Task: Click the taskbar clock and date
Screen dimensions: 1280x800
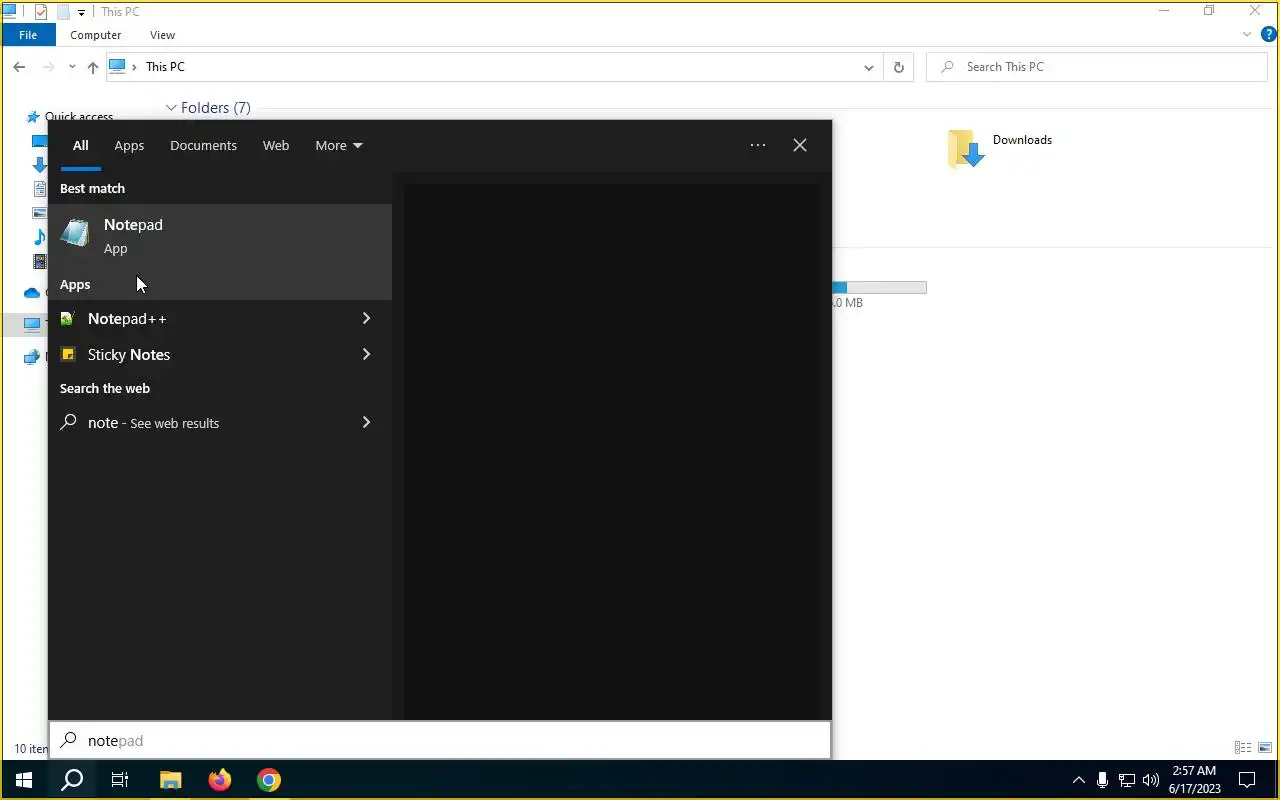Action: click(x=1194, y=780)
